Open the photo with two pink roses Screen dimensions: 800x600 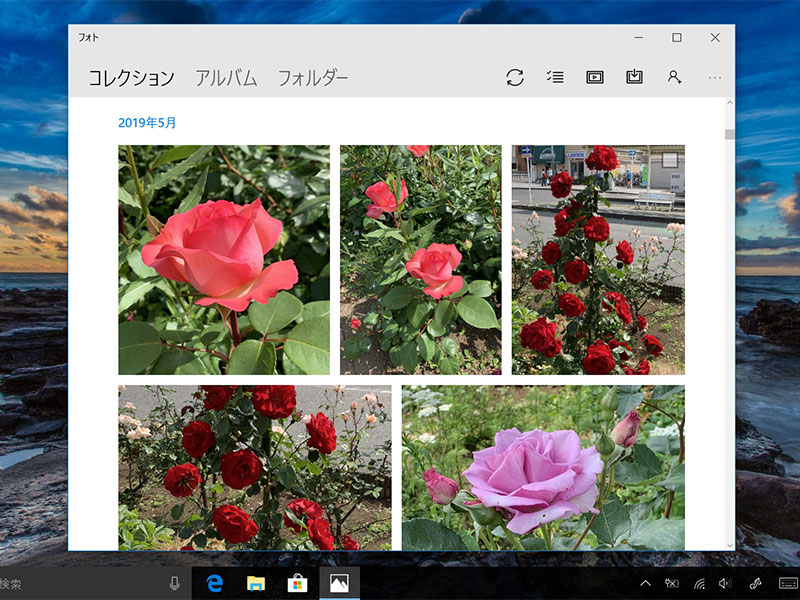point(421,260)
